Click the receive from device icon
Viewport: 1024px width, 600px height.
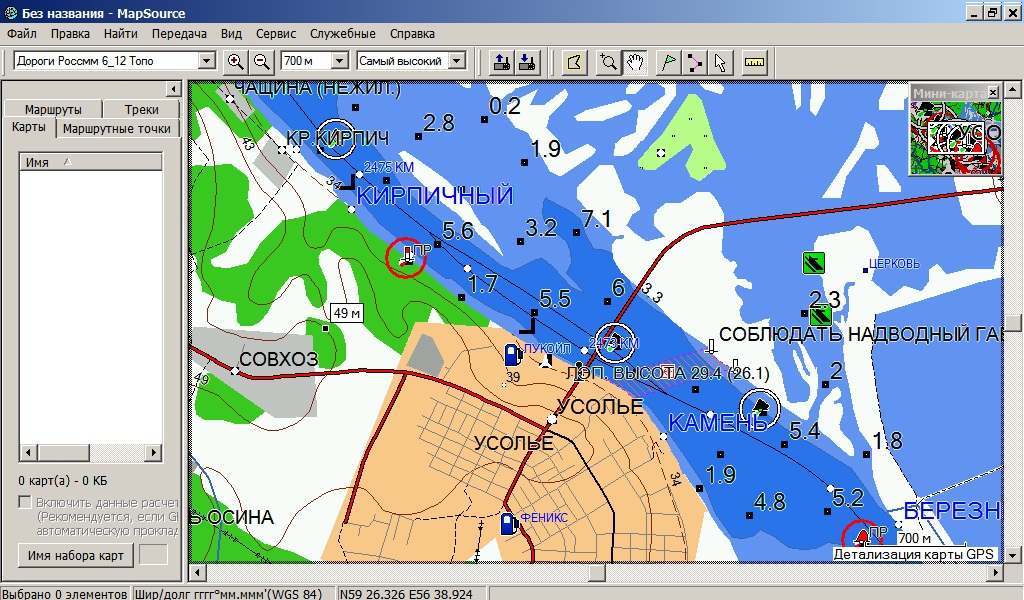pos(529,61)
